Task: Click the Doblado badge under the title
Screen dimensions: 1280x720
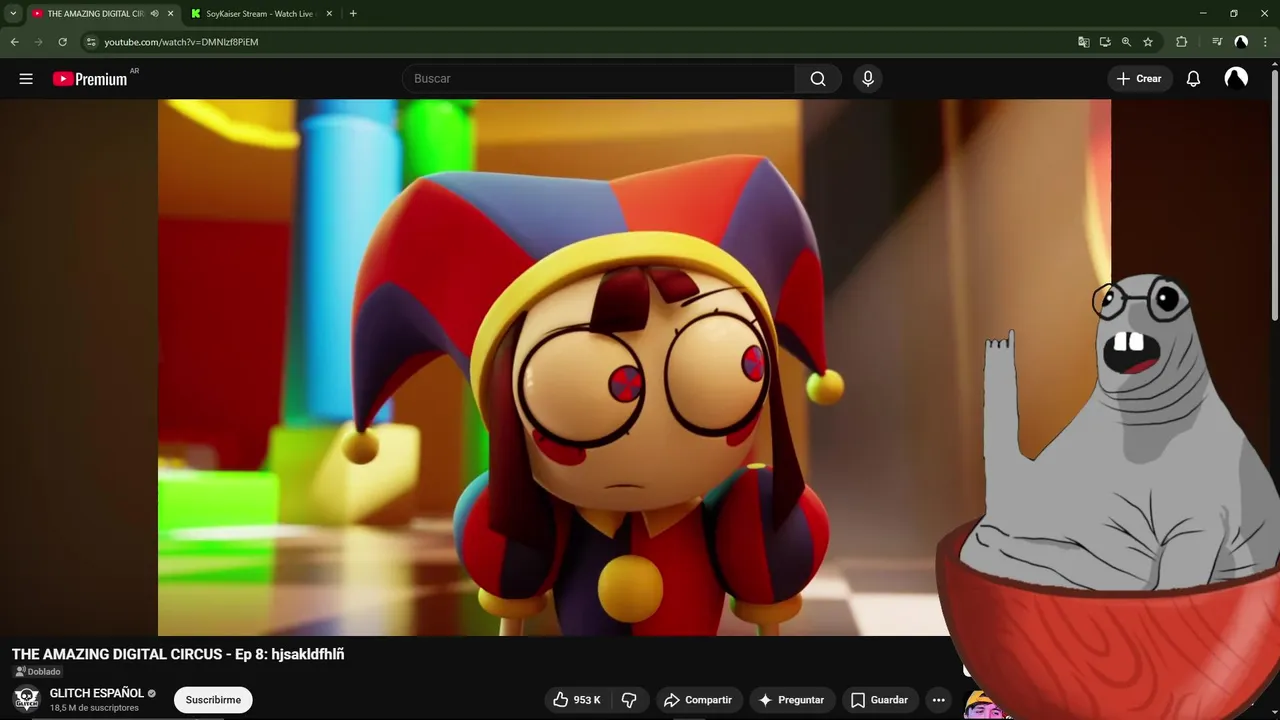Action: [38, 672]
